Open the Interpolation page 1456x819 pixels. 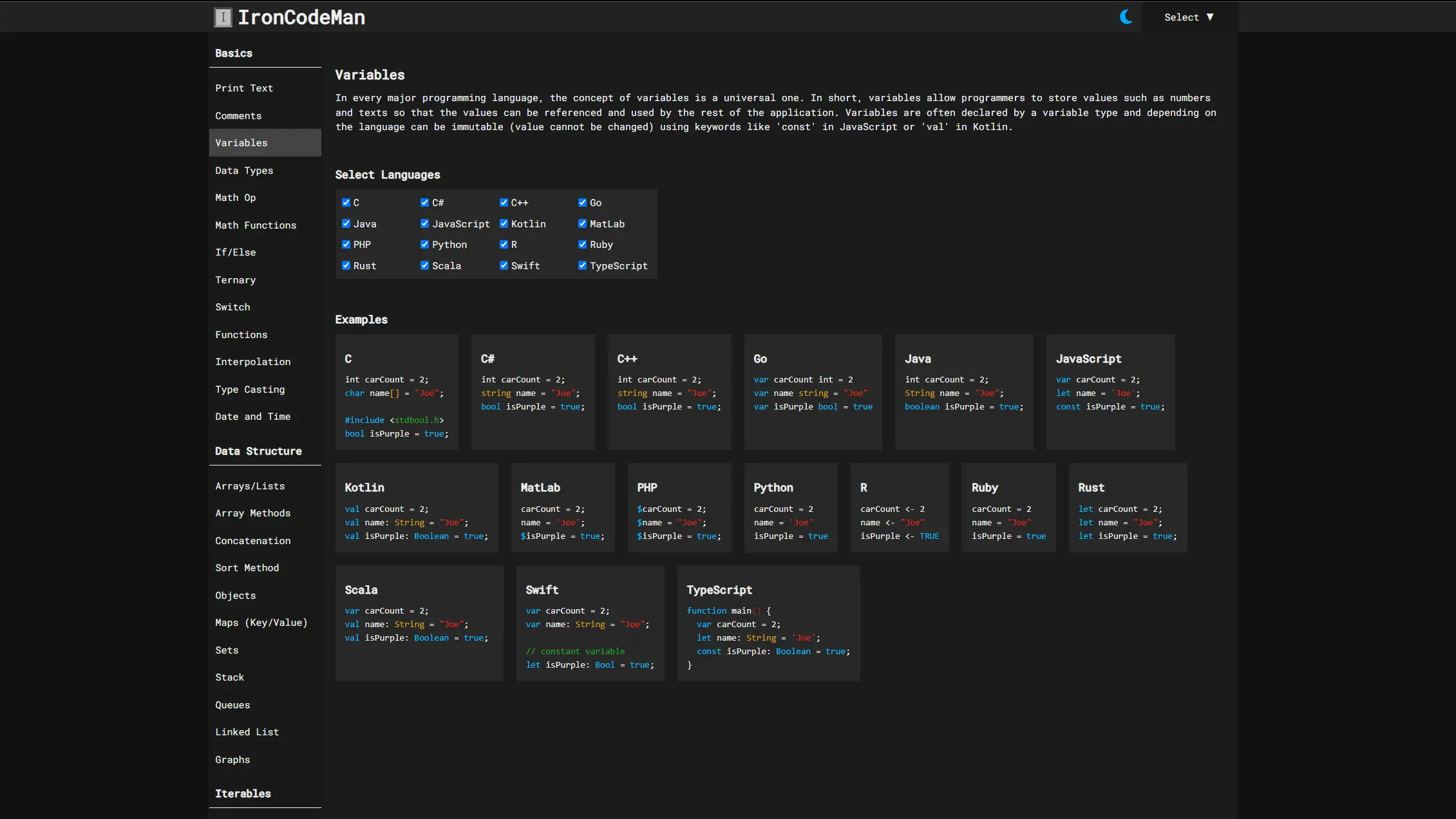pos(265,362)
